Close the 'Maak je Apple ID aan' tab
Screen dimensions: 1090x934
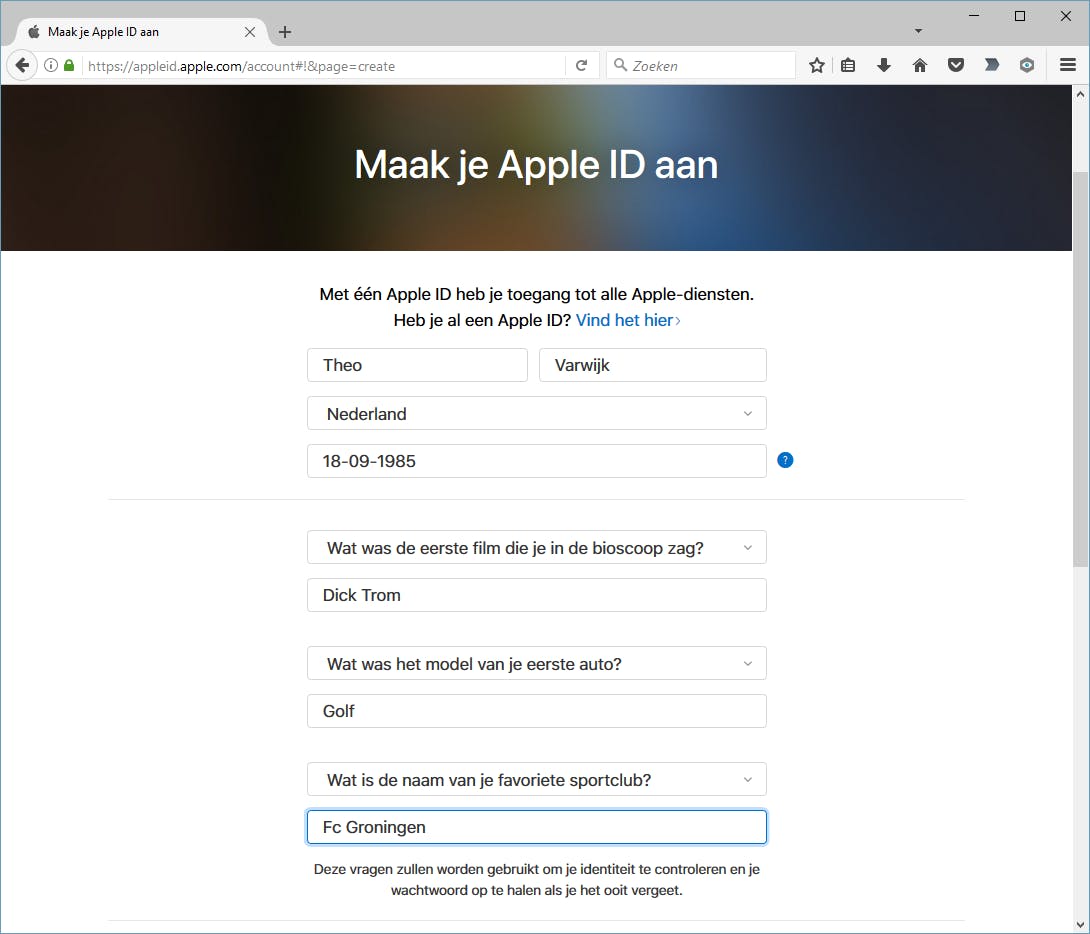pyautogui.click(x=250, y=32)
